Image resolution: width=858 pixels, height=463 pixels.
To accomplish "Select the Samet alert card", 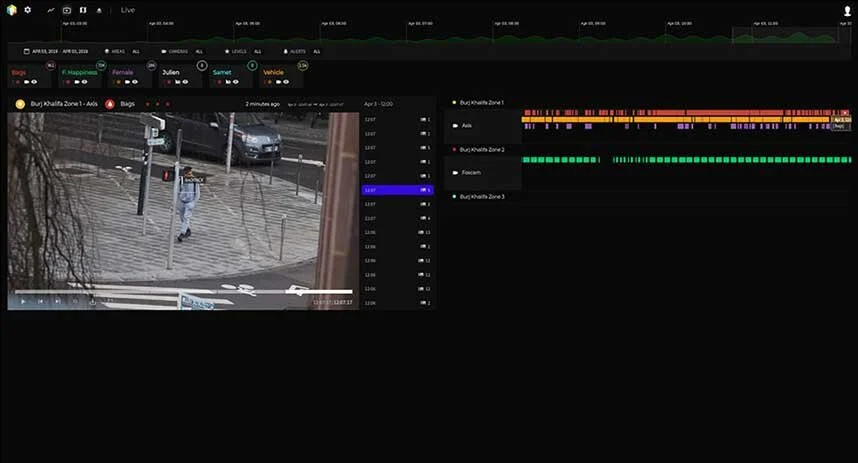I will (x=233, y=76).
